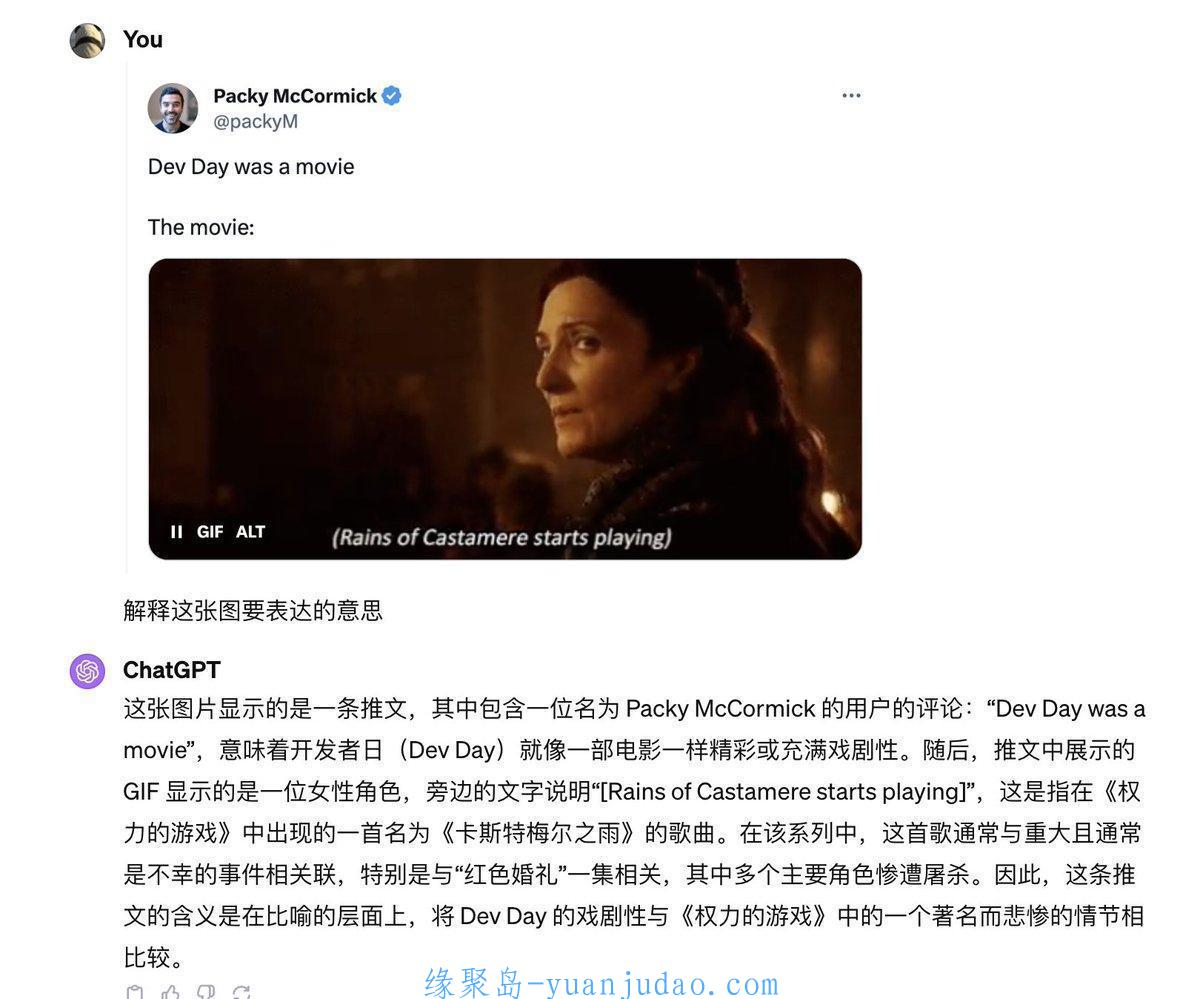This screenshot has width=1200, height=999.
Task: Click the blue verified badge icon
Action: click(392, 96)
